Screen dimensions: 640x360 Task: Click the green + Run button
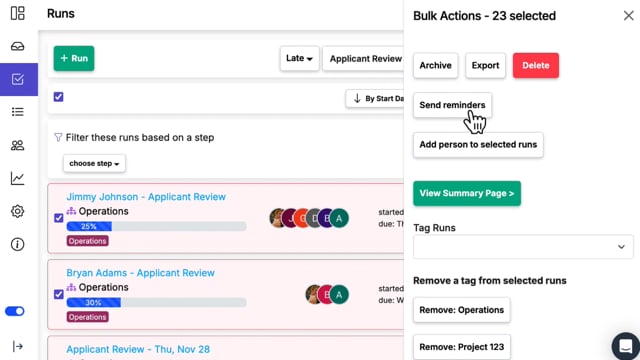click(x=74, y=58)
